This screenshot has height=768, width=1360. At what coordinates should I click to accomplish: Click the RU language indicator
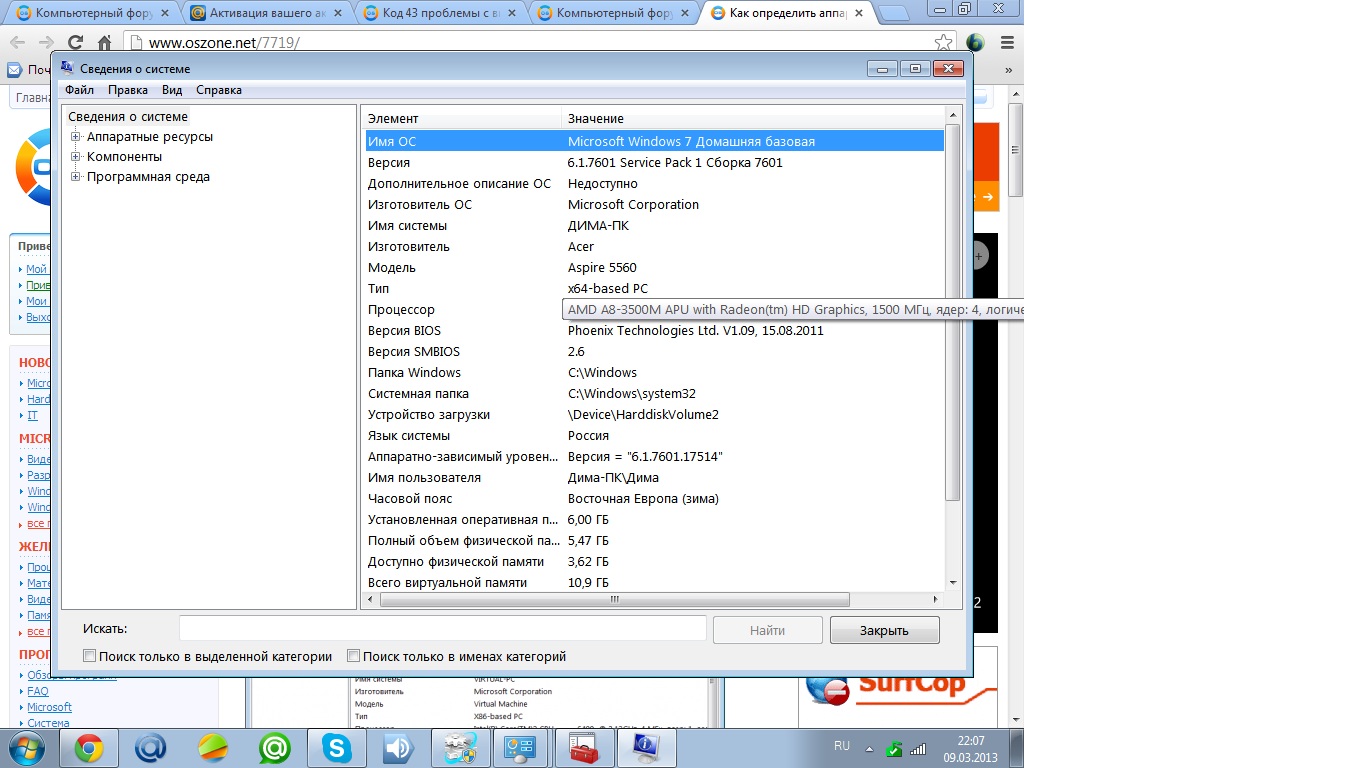[841, 747]
